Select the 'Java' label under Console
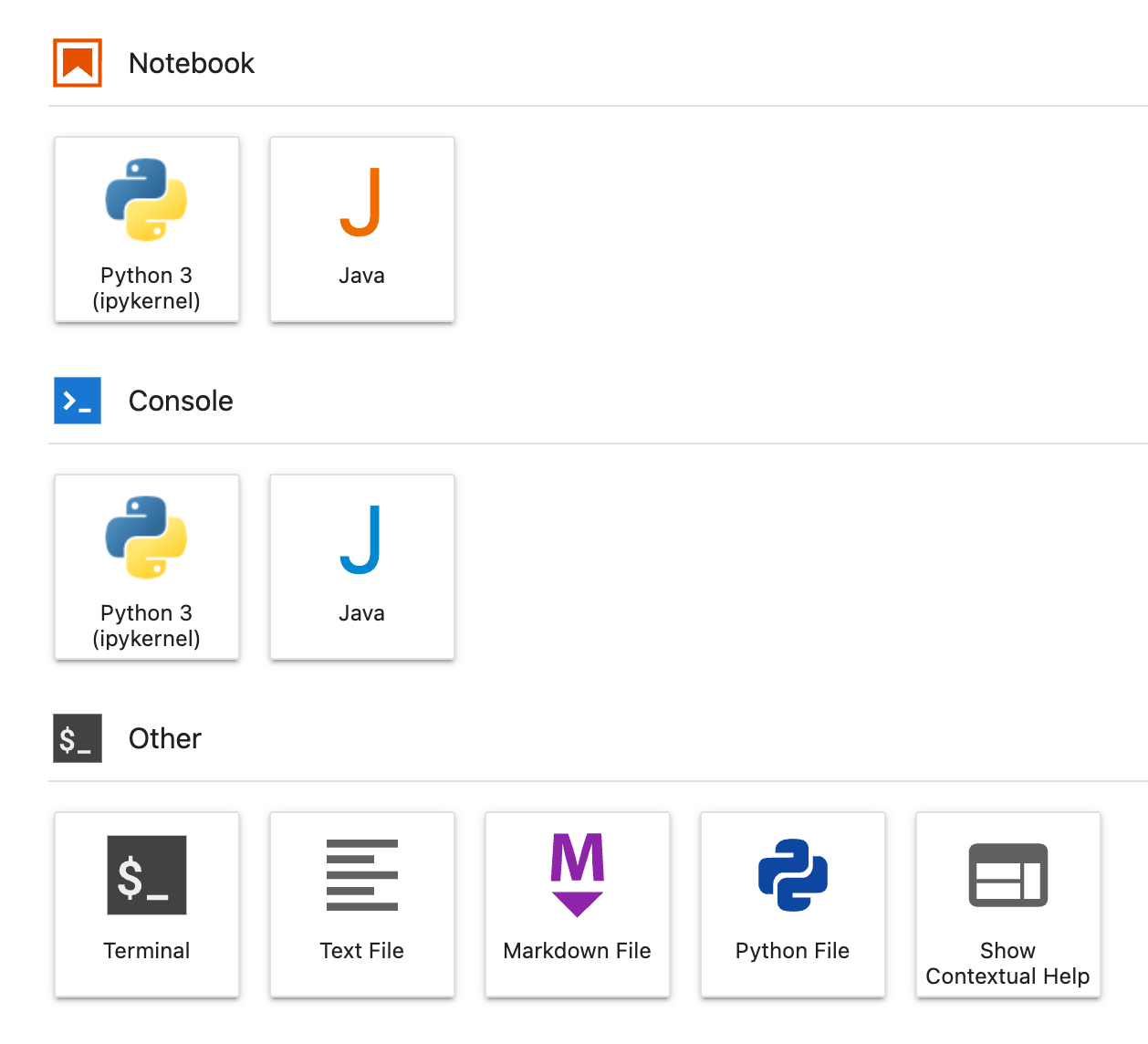 pyautogui.click(x=361, y=613)
